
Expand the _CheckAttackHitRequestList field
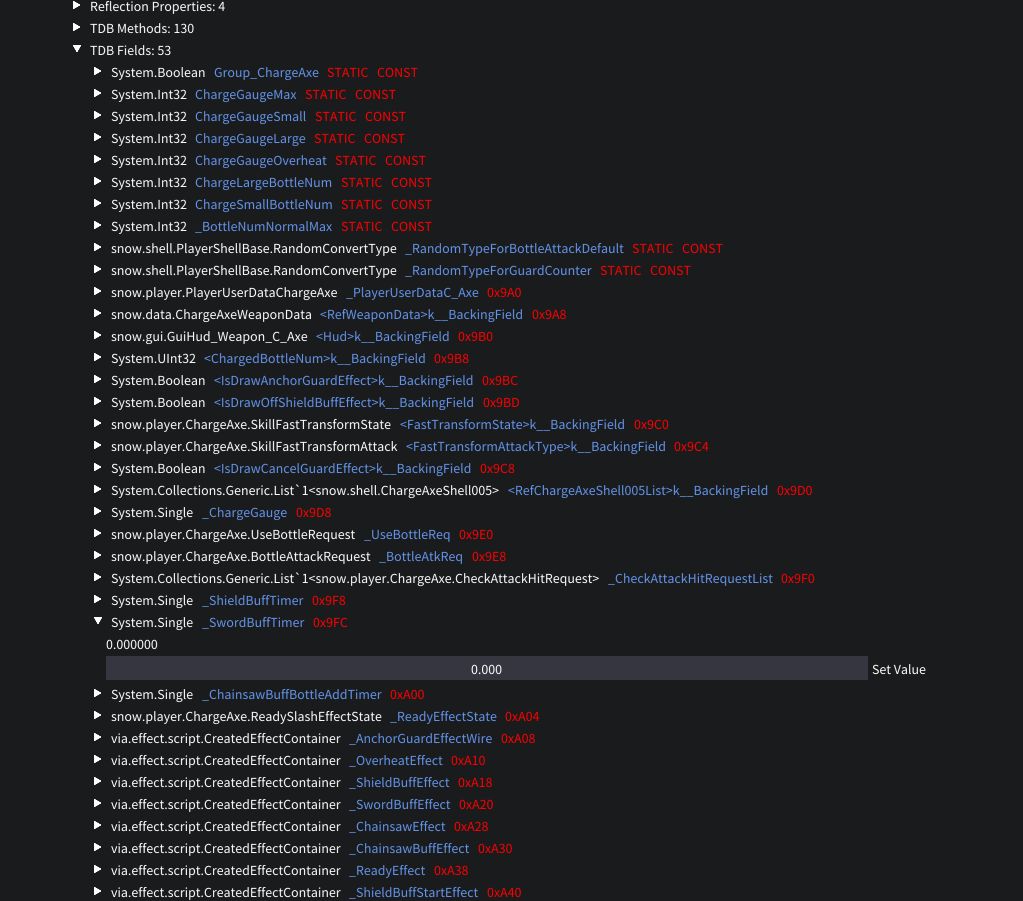point(98,578)
